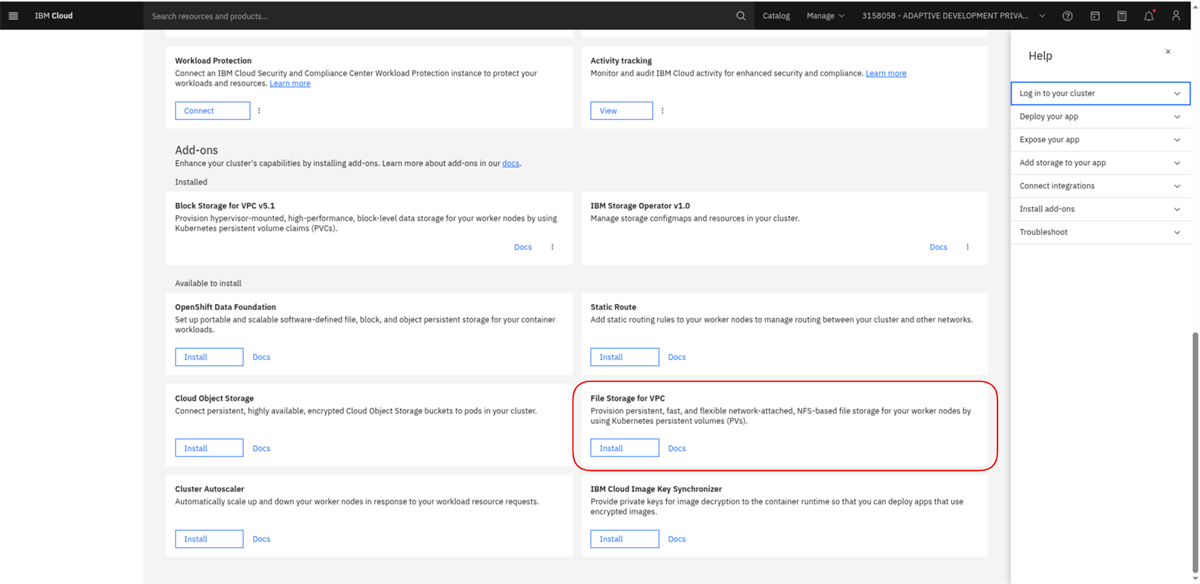
Task: Open Docs for Block Storage for VPC
Action: [523, 247]
